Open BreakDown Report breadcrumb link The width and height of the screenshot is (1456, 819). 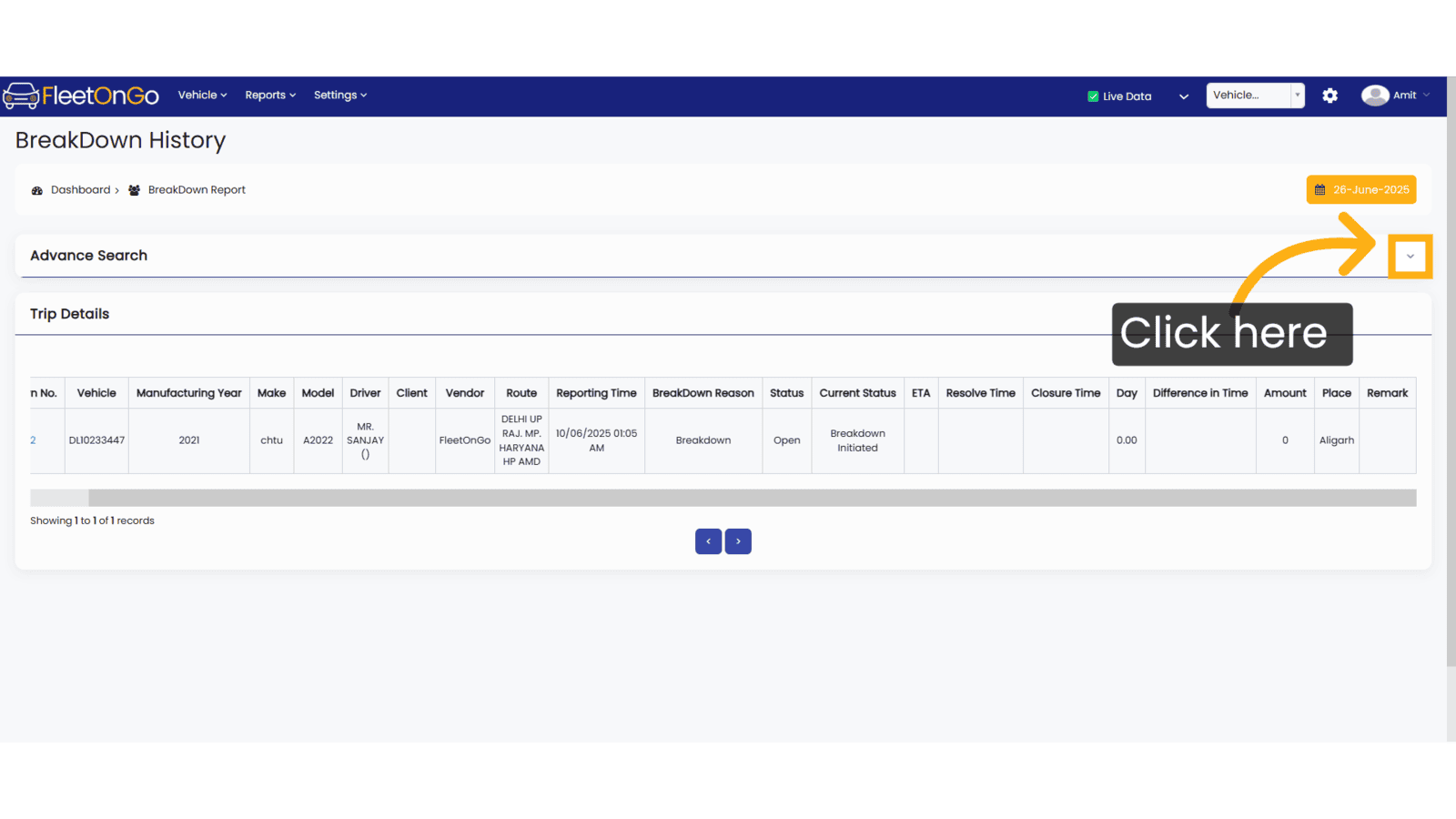197,190
